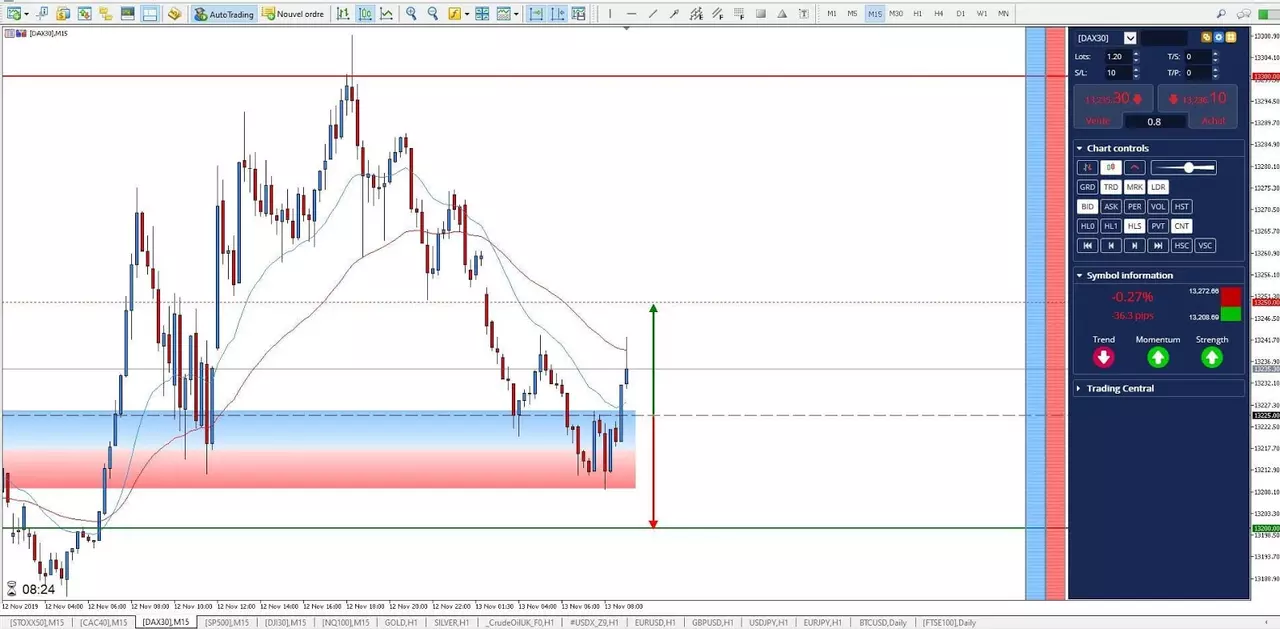The height and width of the screenshot is (629, 1280).
Task: Open the DAX30 symbol dropdown in panel
Action: (1130, 38)
